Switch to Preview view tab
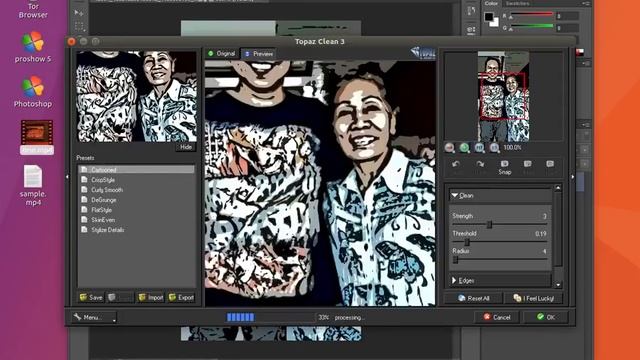The height and width of the screenshot is (360, 640). (x=258, y=53)
